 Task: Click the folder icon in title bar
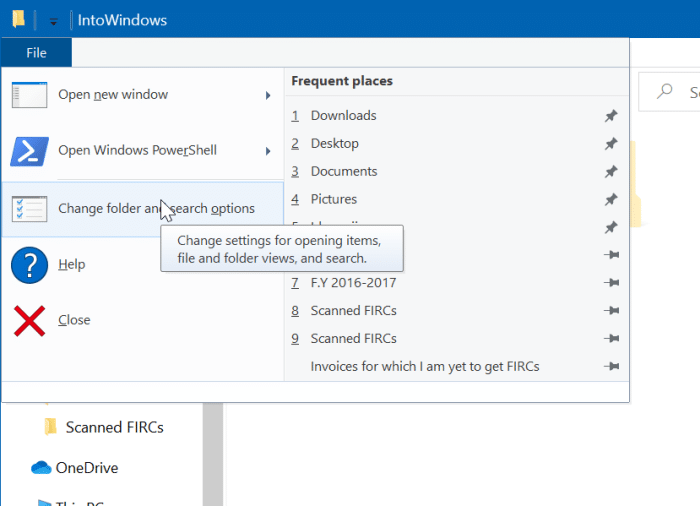coord(18,19)
